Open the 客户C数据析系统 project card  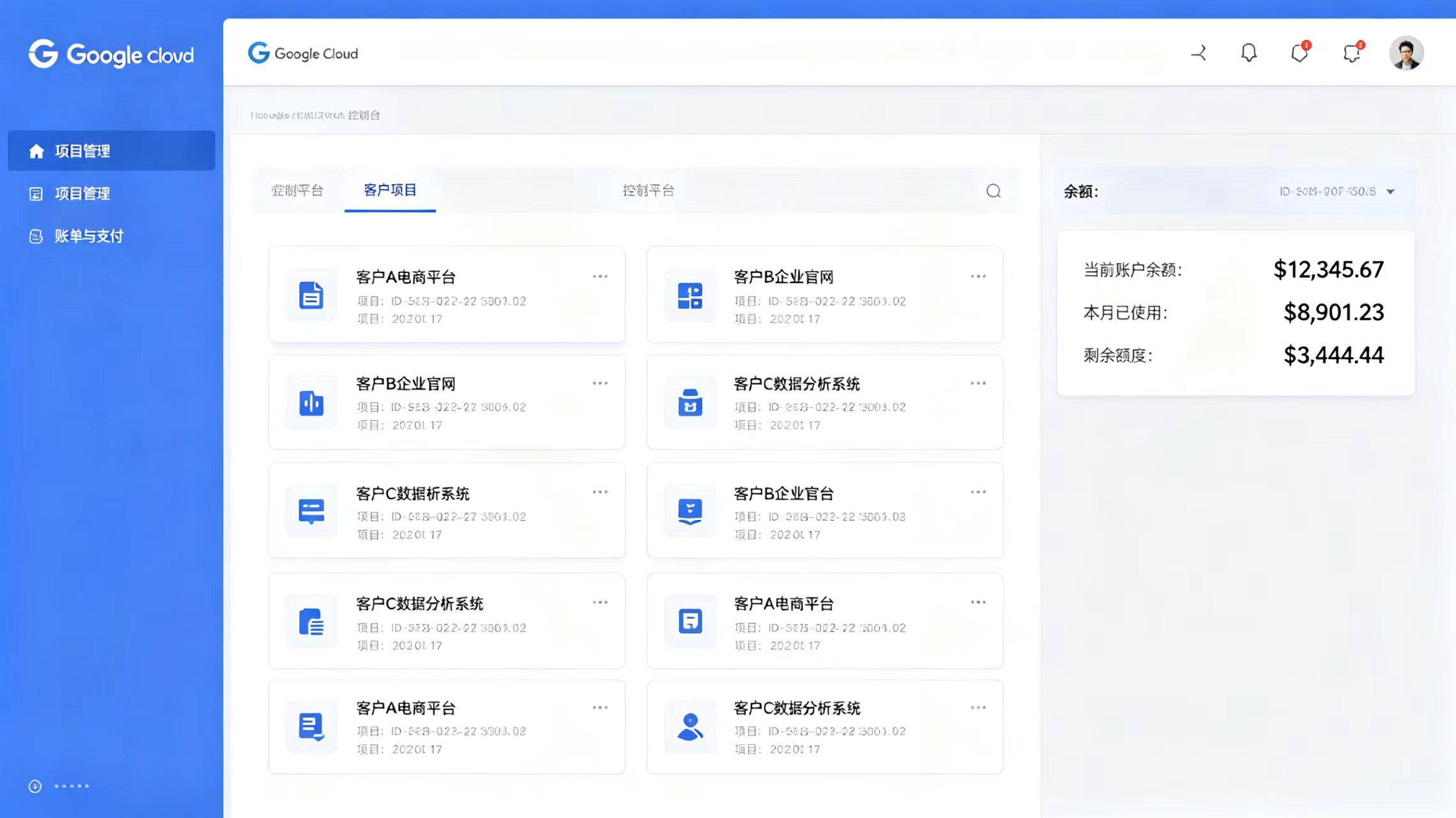[447, 511]
